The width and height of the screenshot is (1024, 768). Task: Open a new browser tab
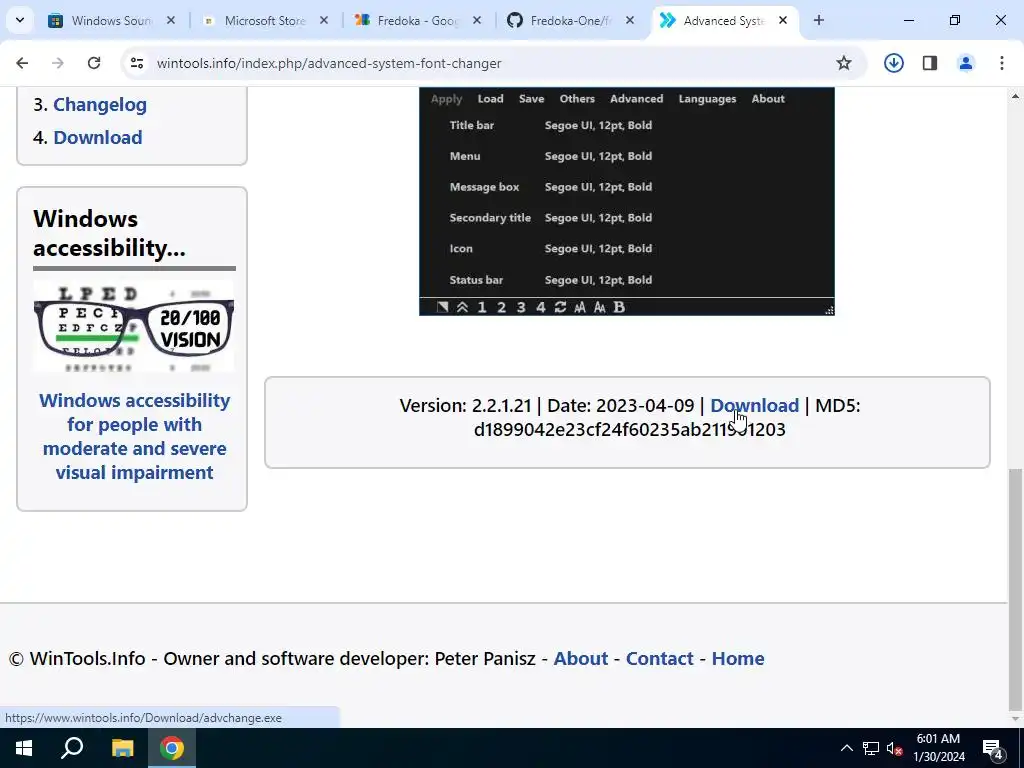pyautogui.click(x=819, y=20)
